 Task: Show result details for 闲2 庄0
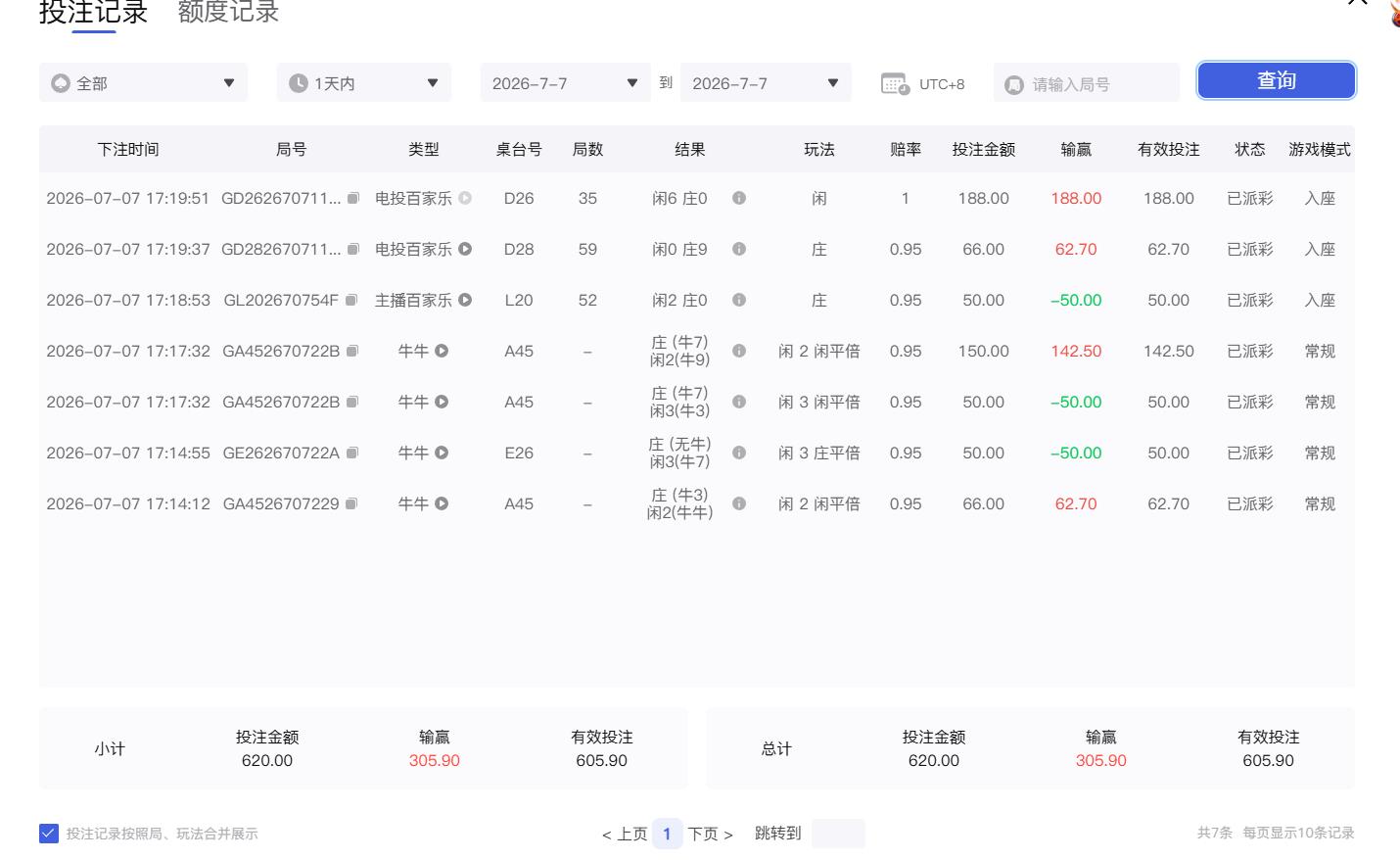pos(739,300)
